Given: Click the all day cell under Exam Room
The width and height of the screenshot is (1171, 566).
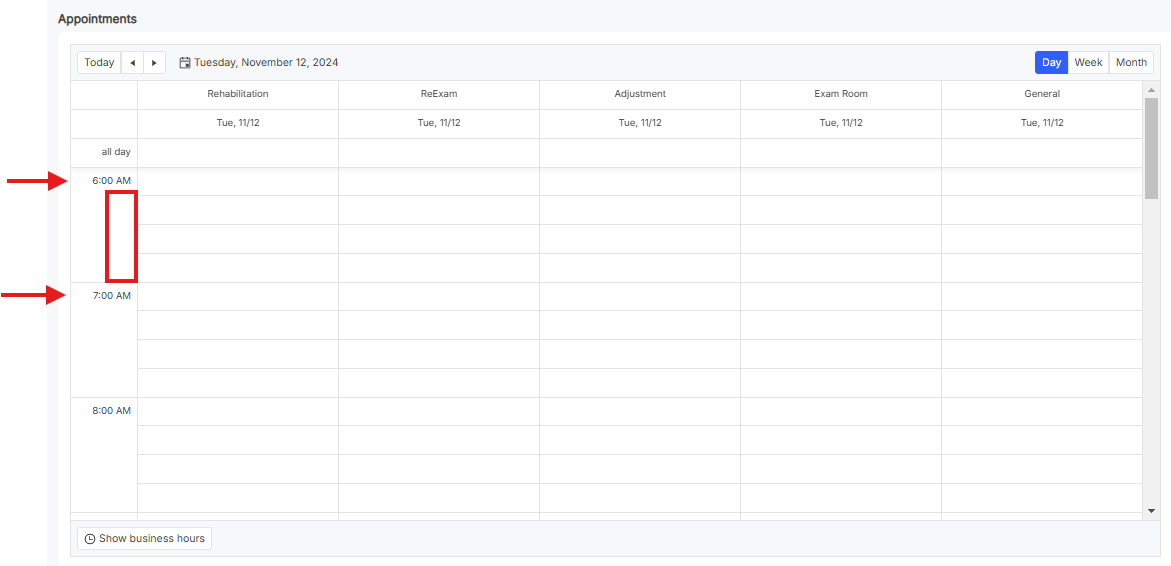Looking at the screenshot, I should pyautogui.click(x=841, y=153).
